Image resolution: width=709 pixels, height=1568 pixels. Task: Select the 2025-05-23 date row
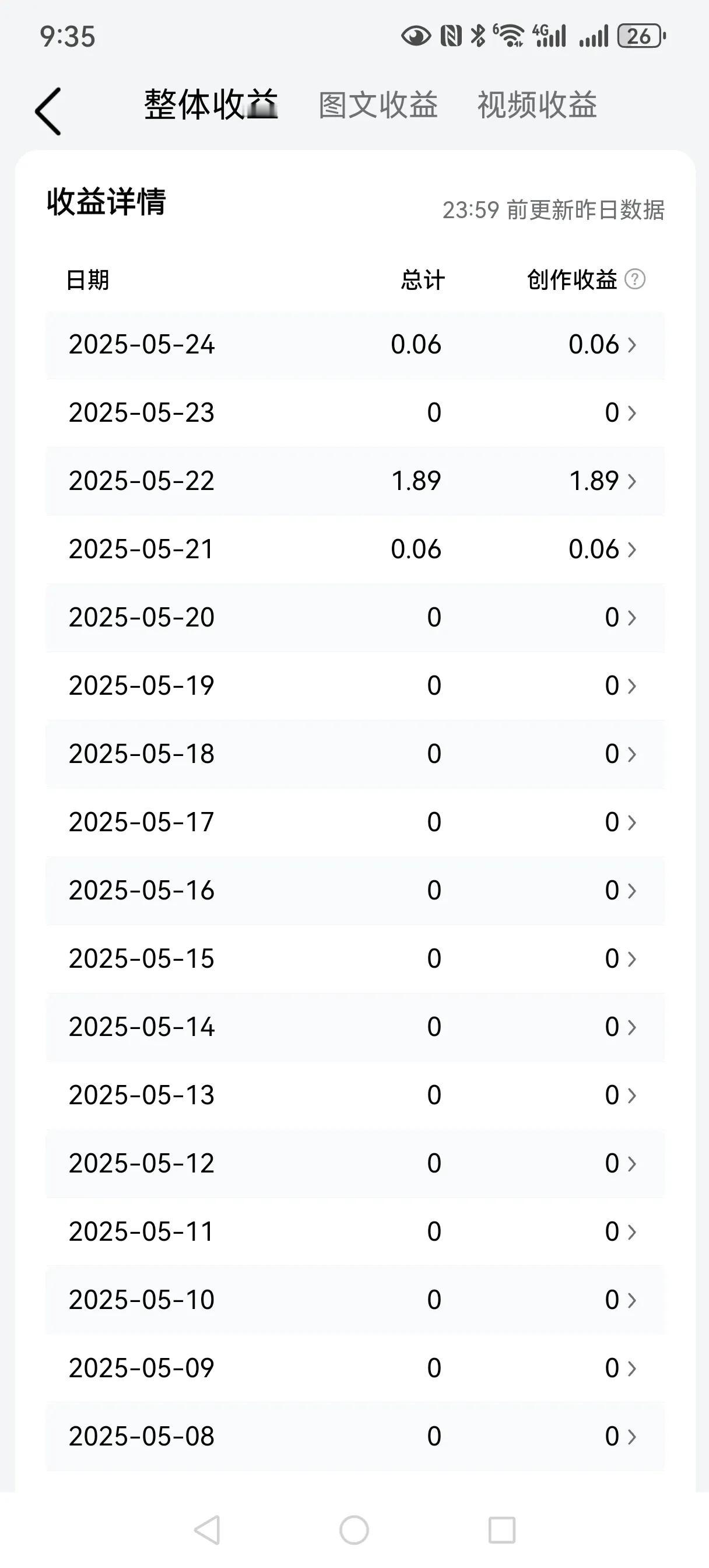pyautogui.click(x=356, y=414)
